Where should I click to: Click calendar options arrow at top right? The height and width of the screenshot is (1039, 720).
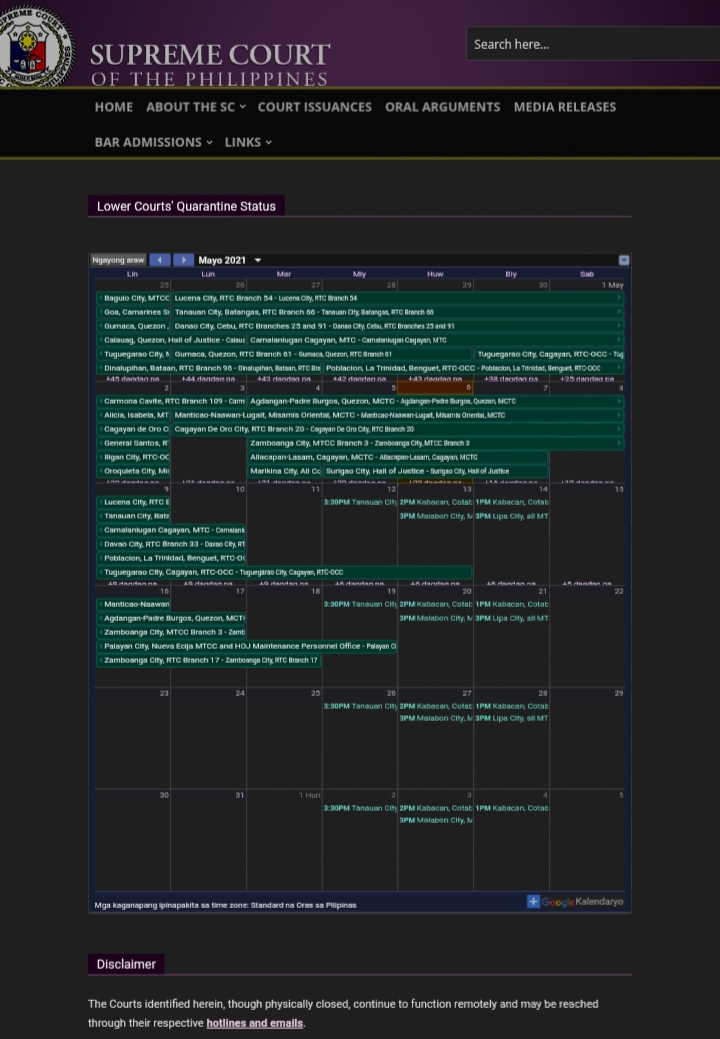coord(624,260)
